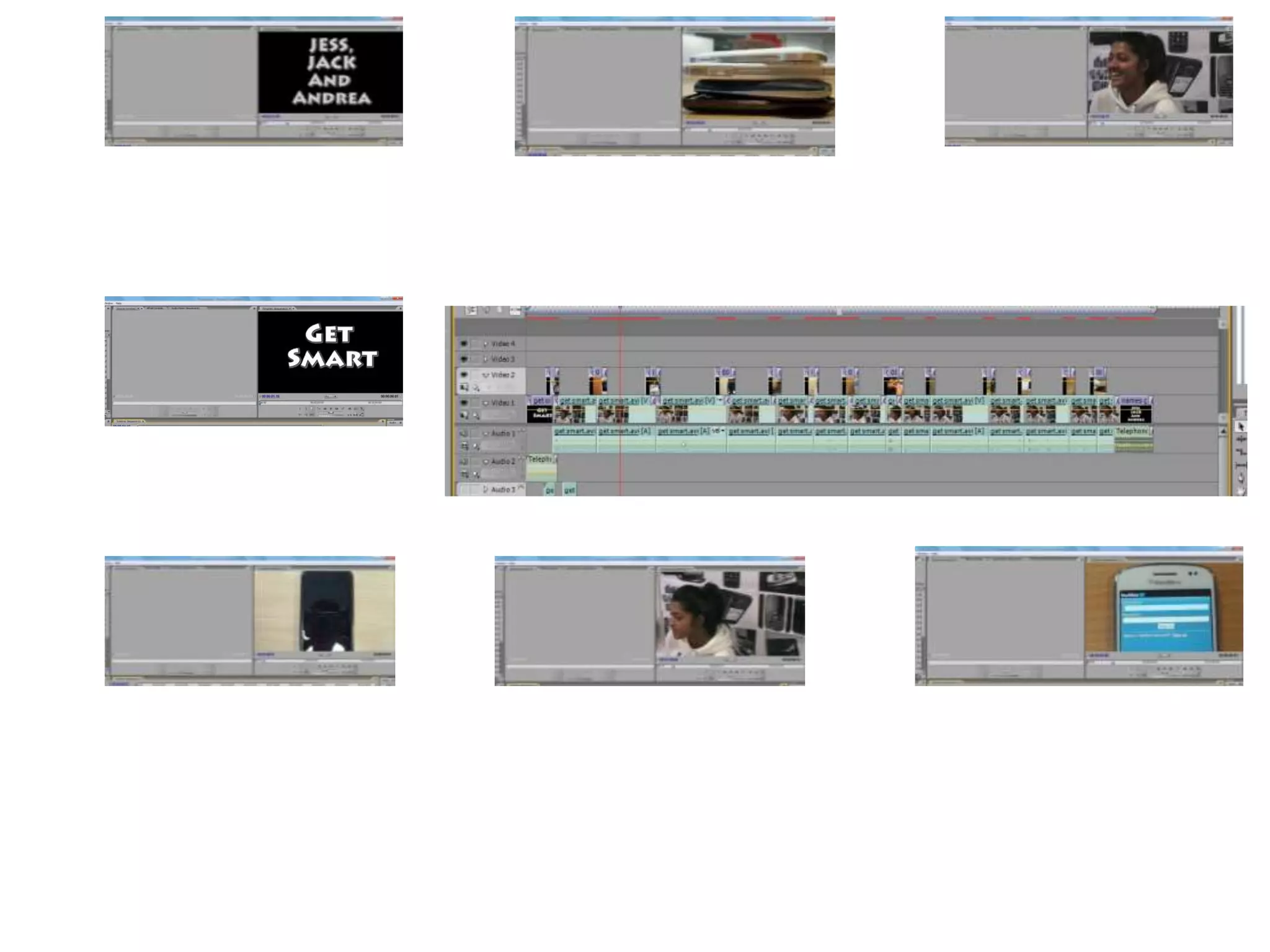This screenshot has width=1270, height=952.
Task: Mute Audio 1 track speaker toggle
Action: [464, 433]
